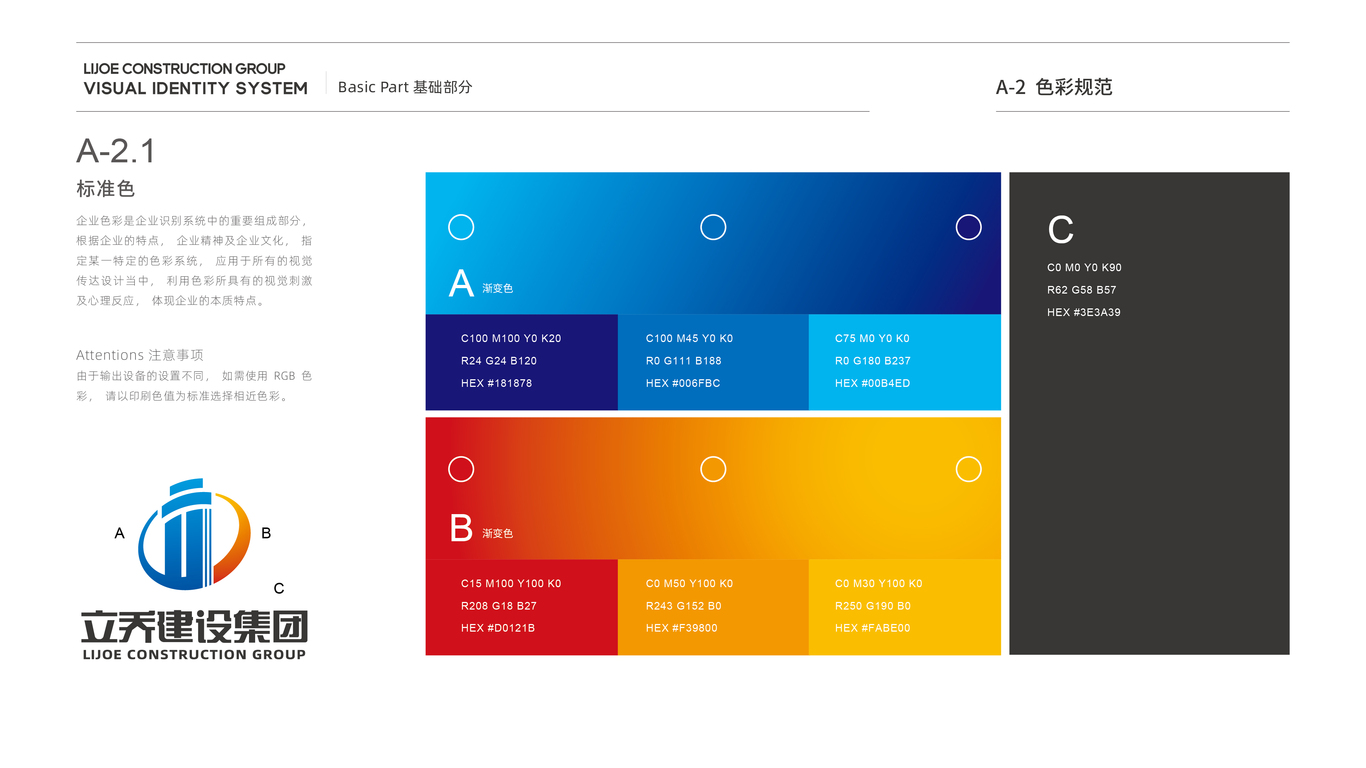Click the Attentions 注意事项 heading
Image resolution: width=1366 pixels, height=768 pixels.
(x=140, y=355)
